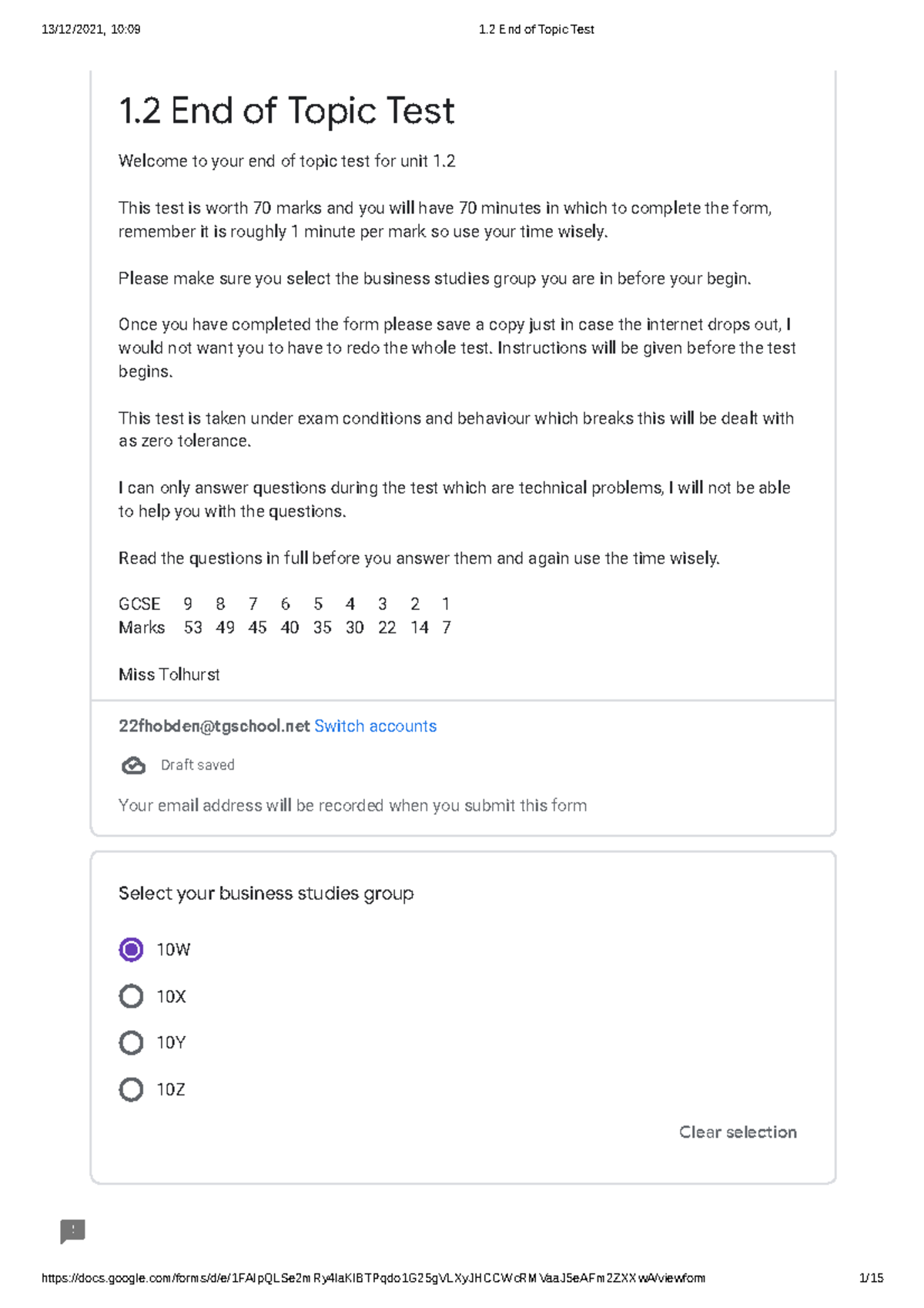Open the report problem feedback icon
Screen dimensions: 924x1308
(73, 1231)
